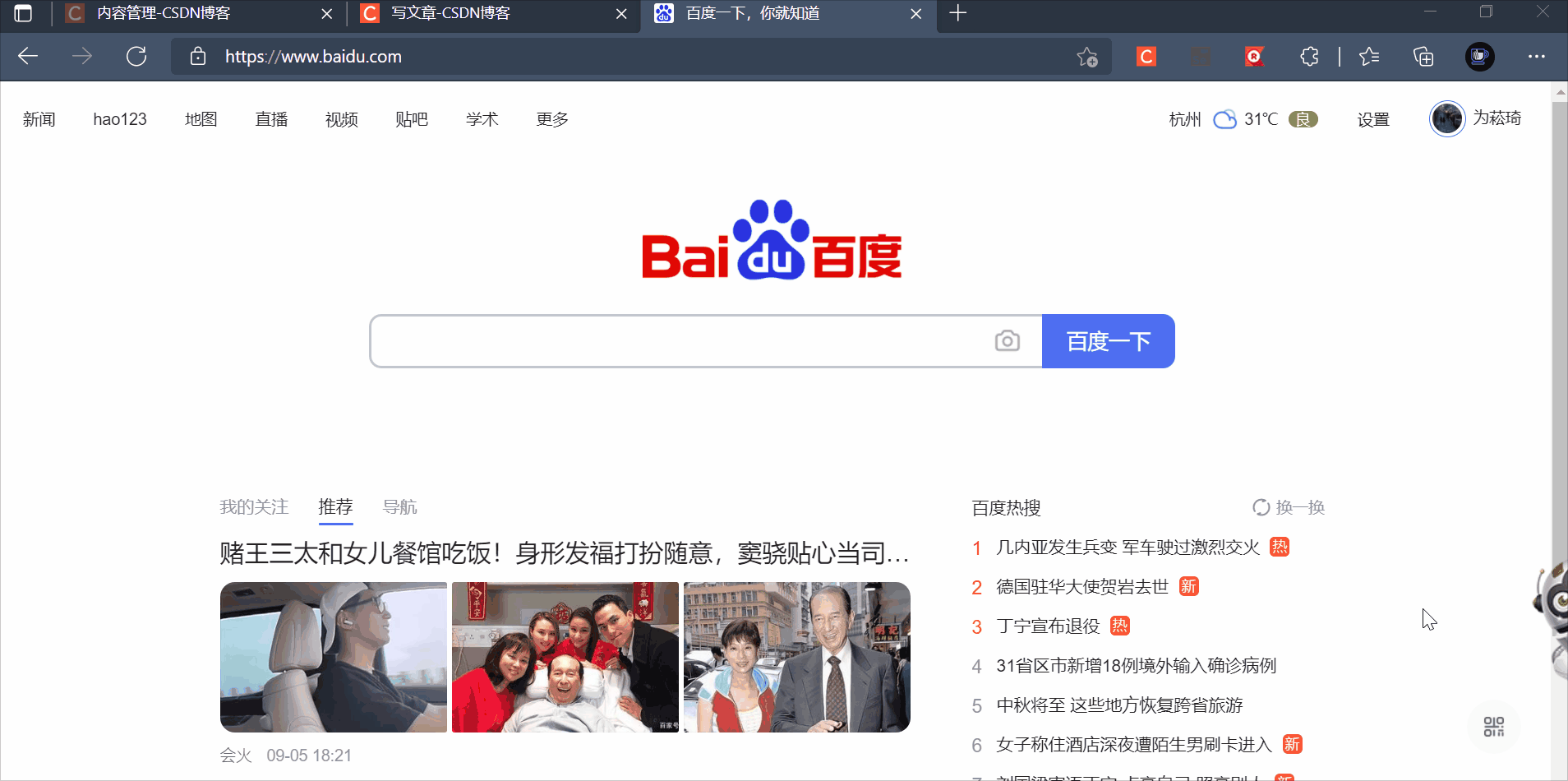Click the 良 air quality badge
The height and width of the screenshot is (781, 1568).
point(1303,119)
